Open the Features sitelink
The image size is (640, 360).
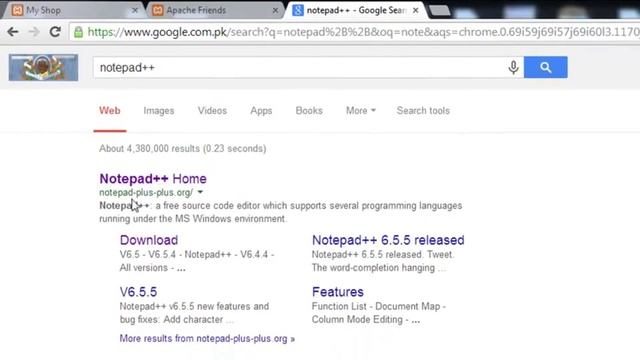pyautogui.click(x=338, y=292)
